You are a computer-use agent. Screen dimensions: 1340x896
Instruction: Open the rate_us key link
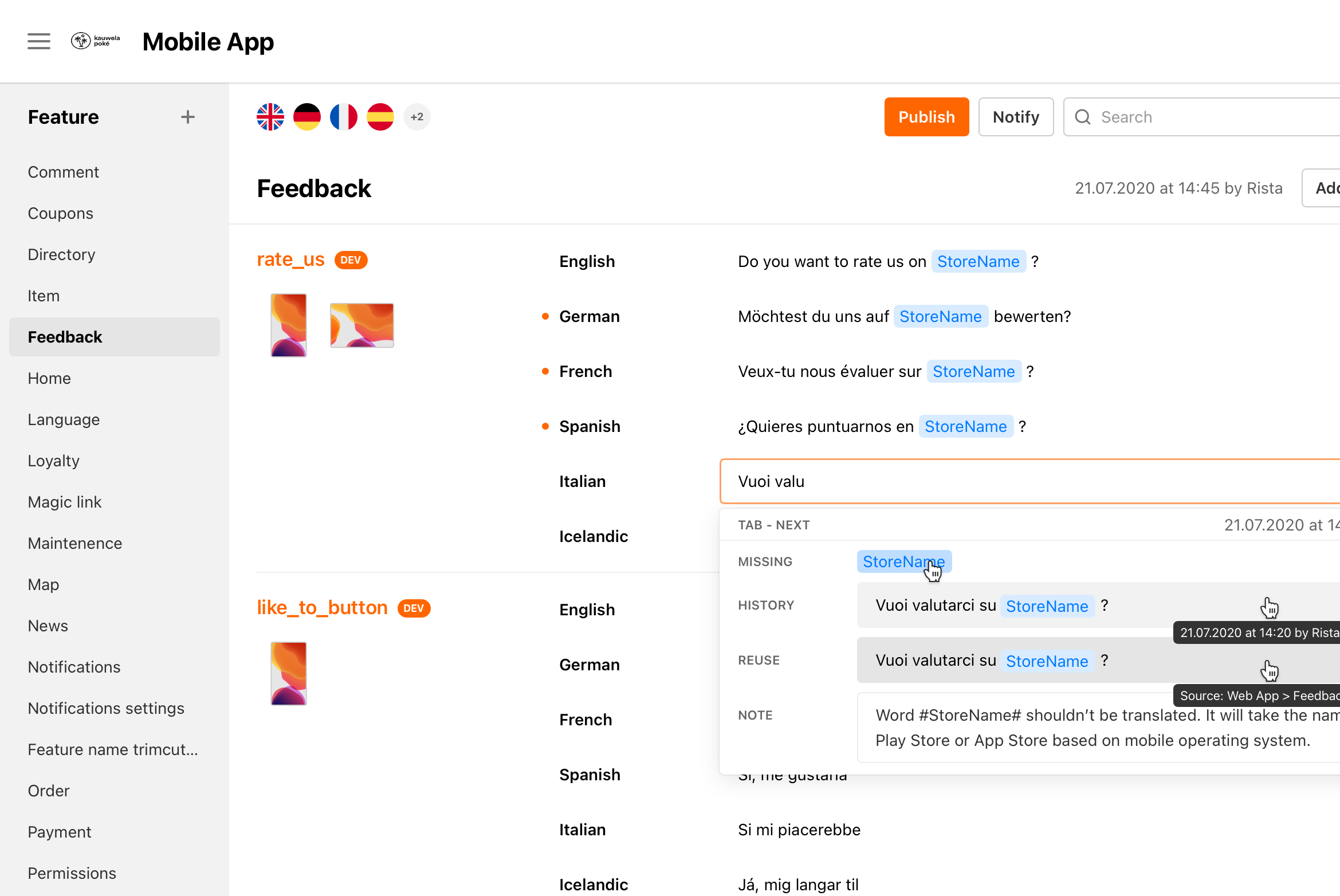tap(290, 260)
